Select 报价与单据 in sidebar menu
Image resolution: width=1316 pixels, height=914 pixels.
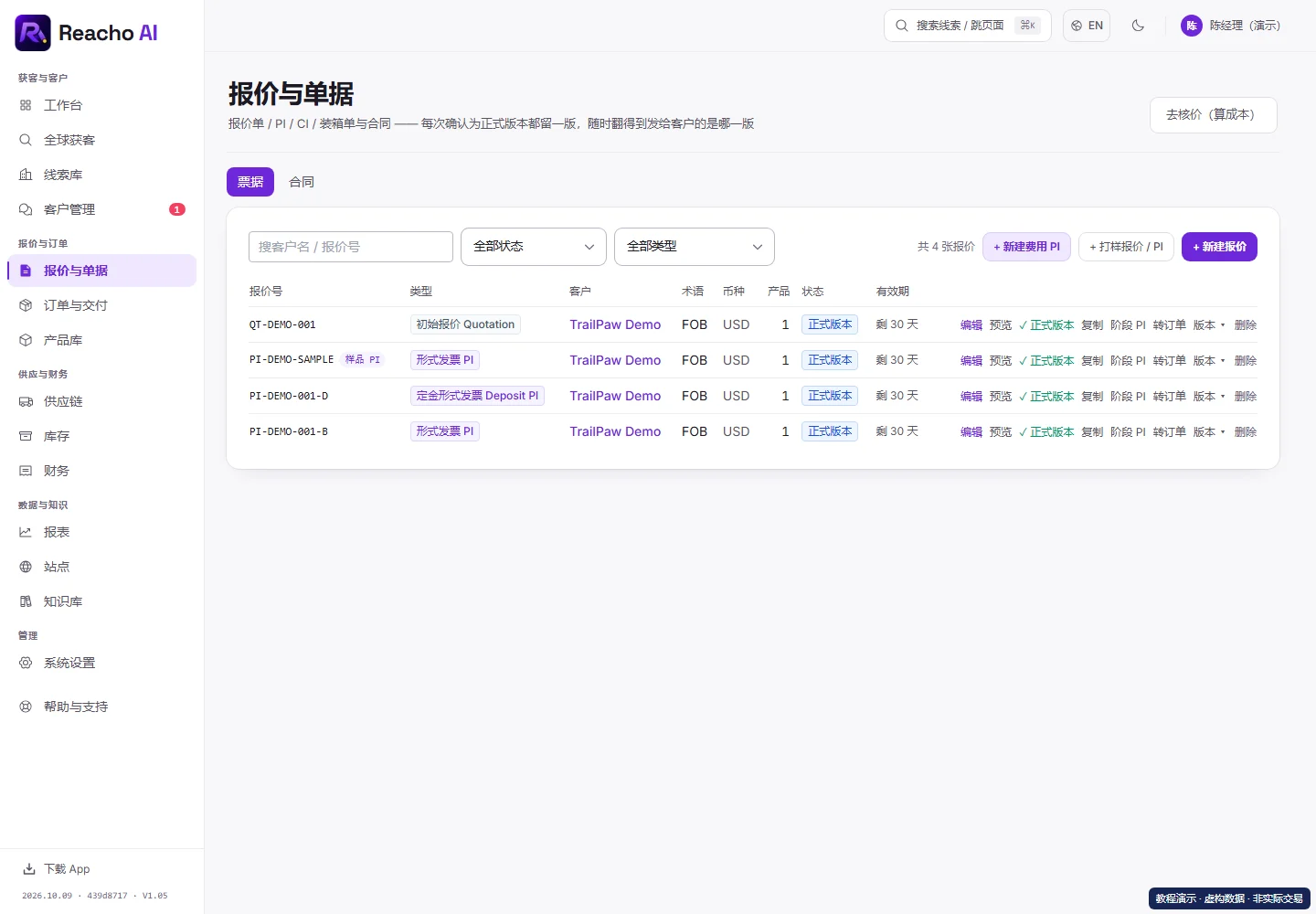[101, 271]
